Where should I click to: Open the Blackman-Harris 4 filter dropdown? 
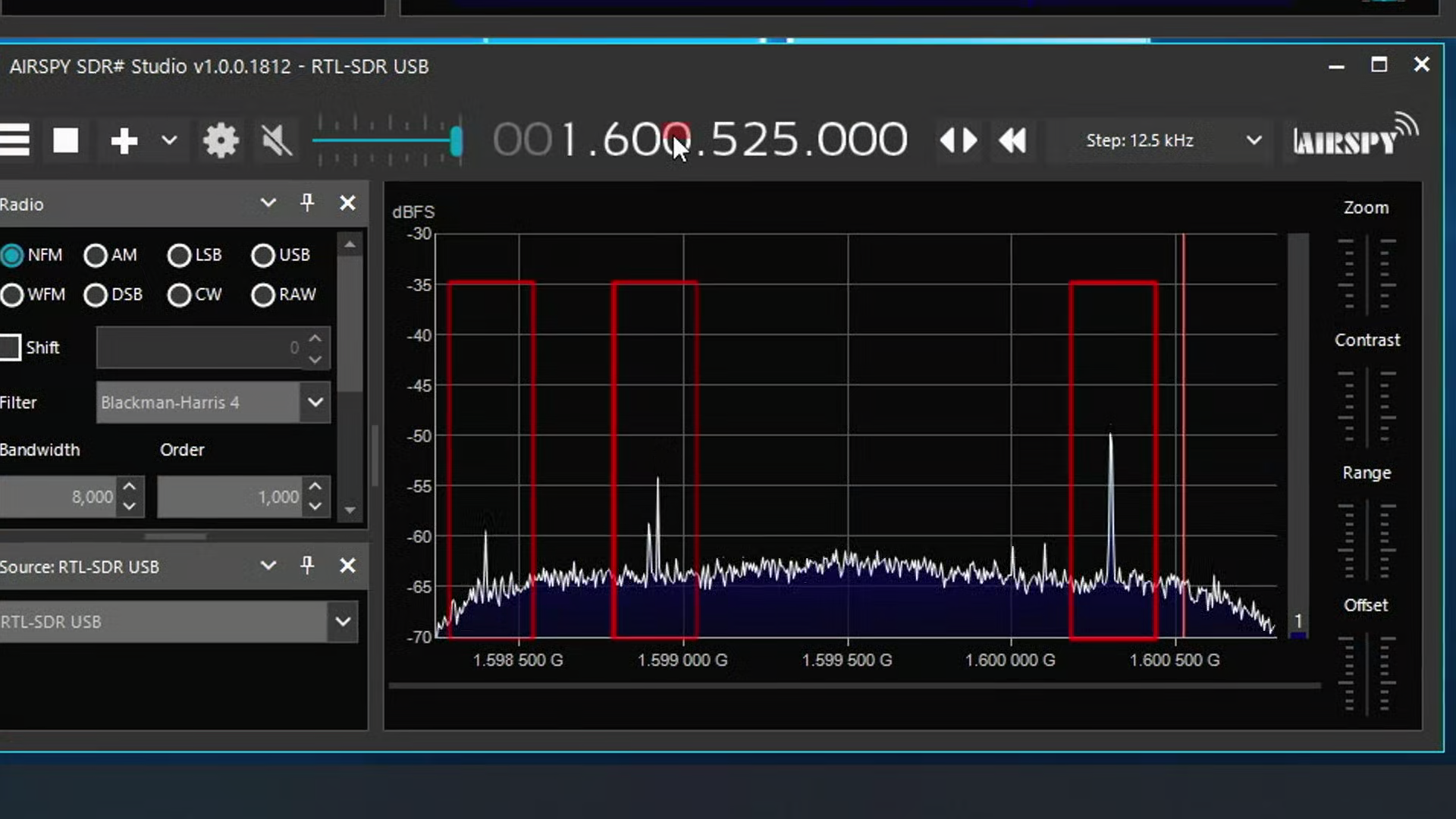tap(315, 402)
